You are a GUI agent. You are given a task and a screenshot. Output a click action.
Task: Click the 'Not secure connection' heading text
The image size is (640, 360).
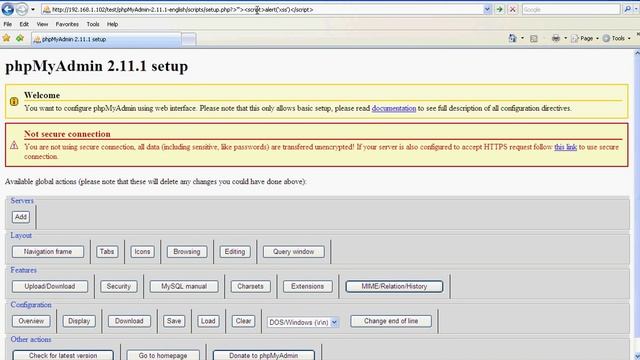(x=67, y=134)
